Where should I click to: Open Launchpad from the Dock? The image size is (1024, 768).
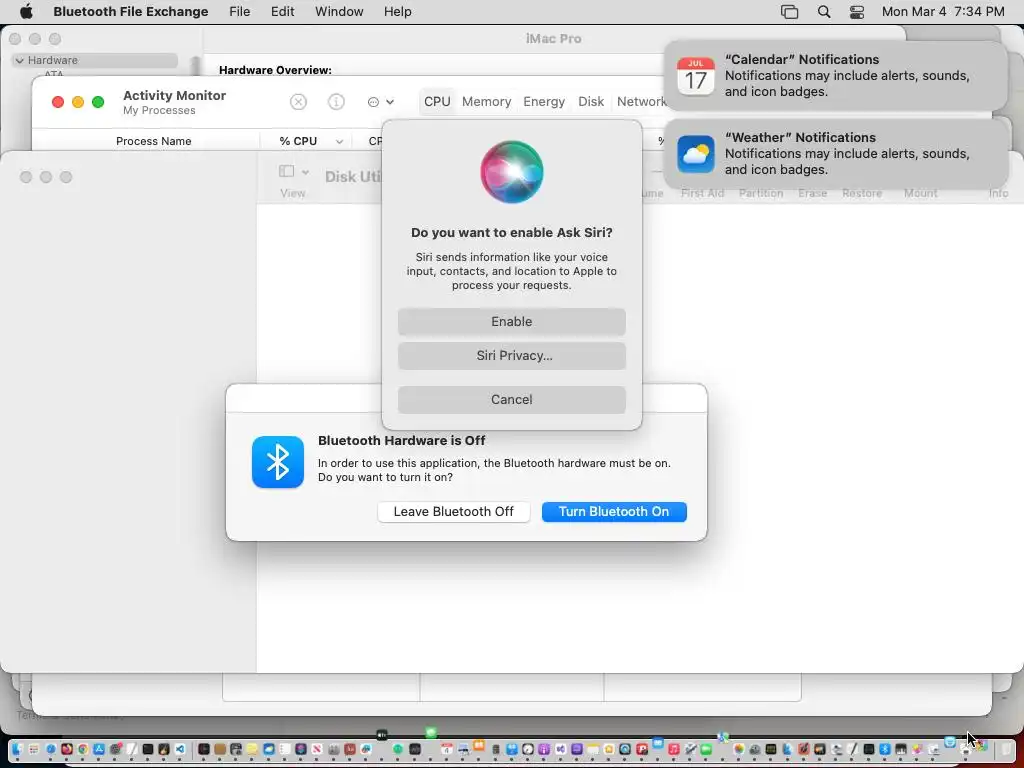(33, 748)
